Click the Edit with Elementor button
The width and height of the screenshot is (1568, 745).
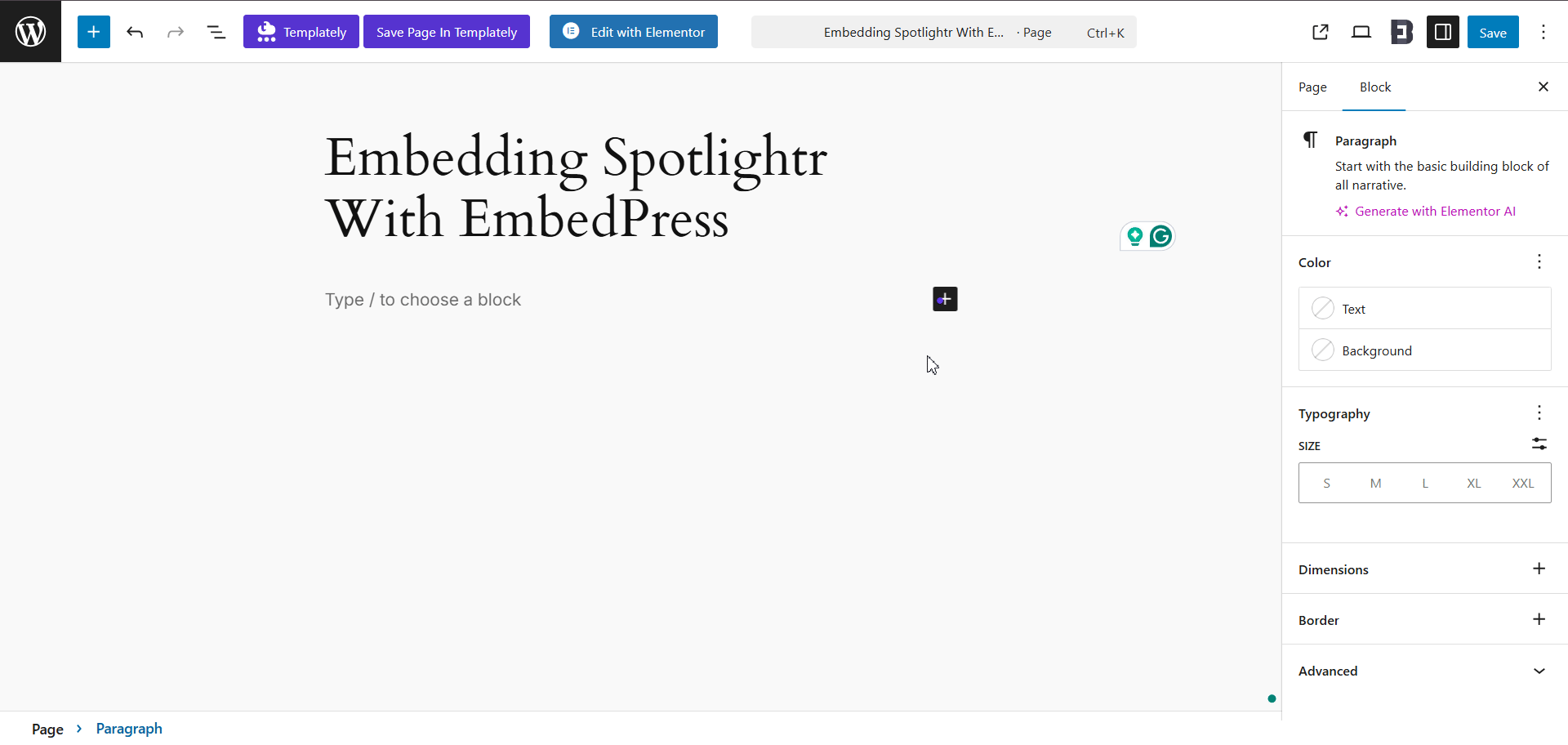633,32
